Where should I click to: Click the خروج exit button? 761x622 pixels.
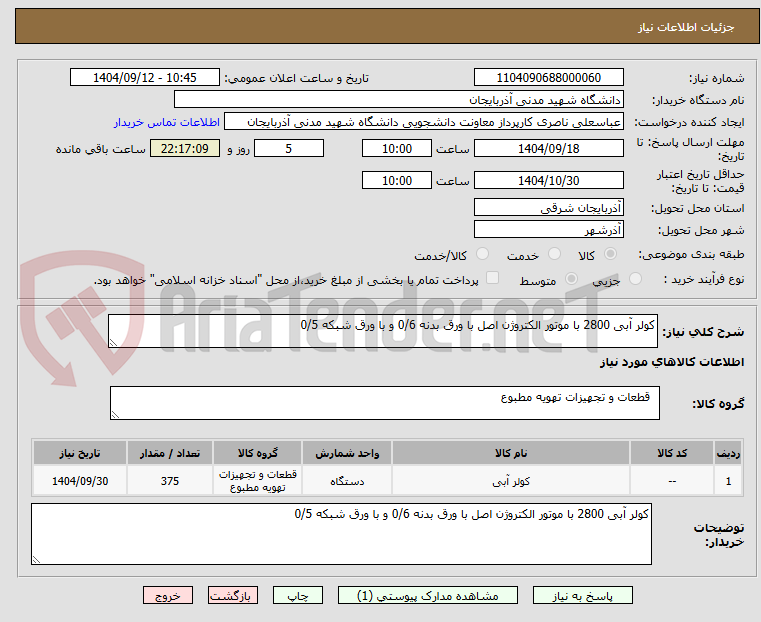click(x=168, y=595)
